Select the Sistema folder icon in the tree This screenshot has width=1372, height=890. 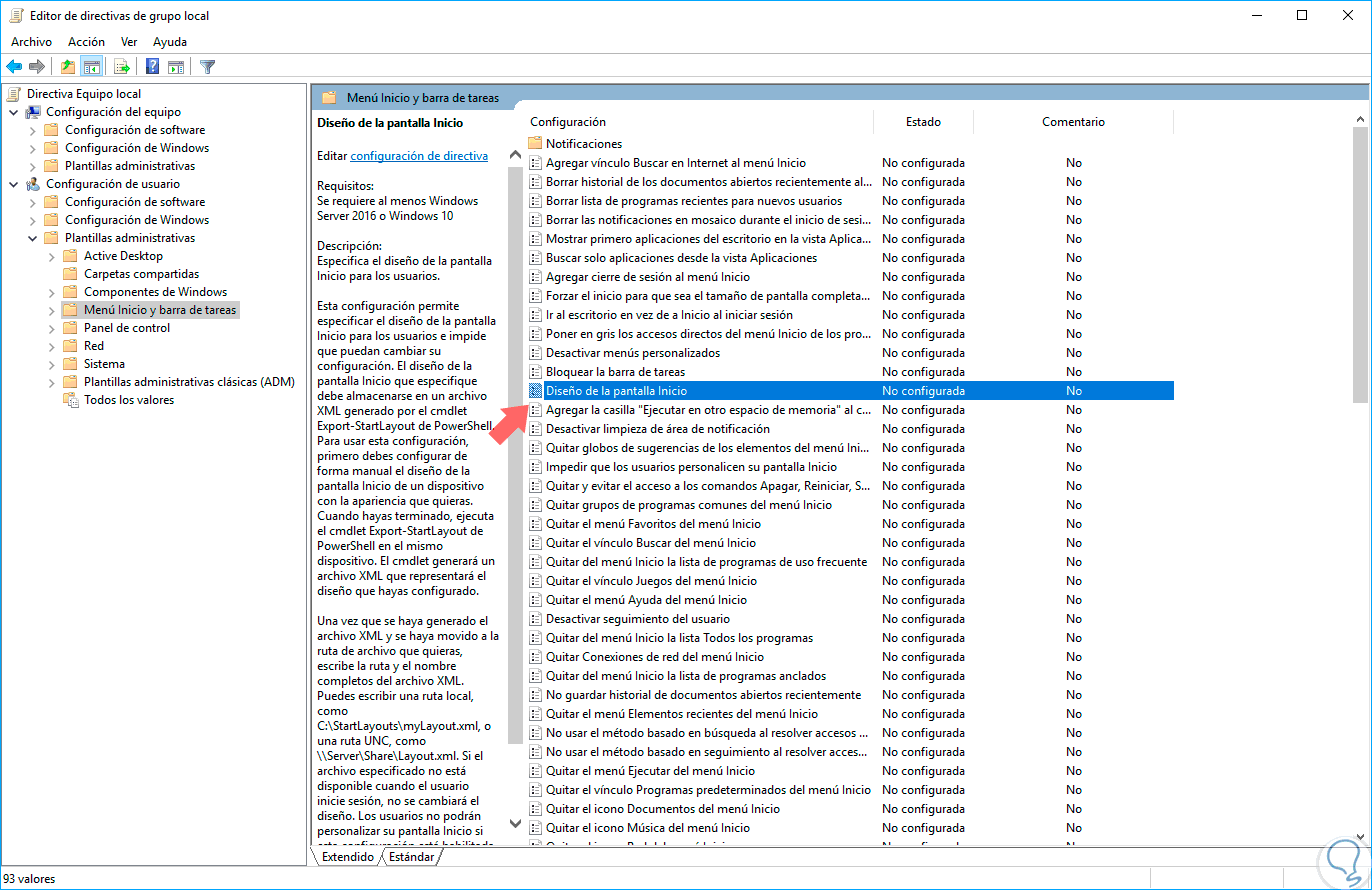pyautogui.click(x=70, y=364)
